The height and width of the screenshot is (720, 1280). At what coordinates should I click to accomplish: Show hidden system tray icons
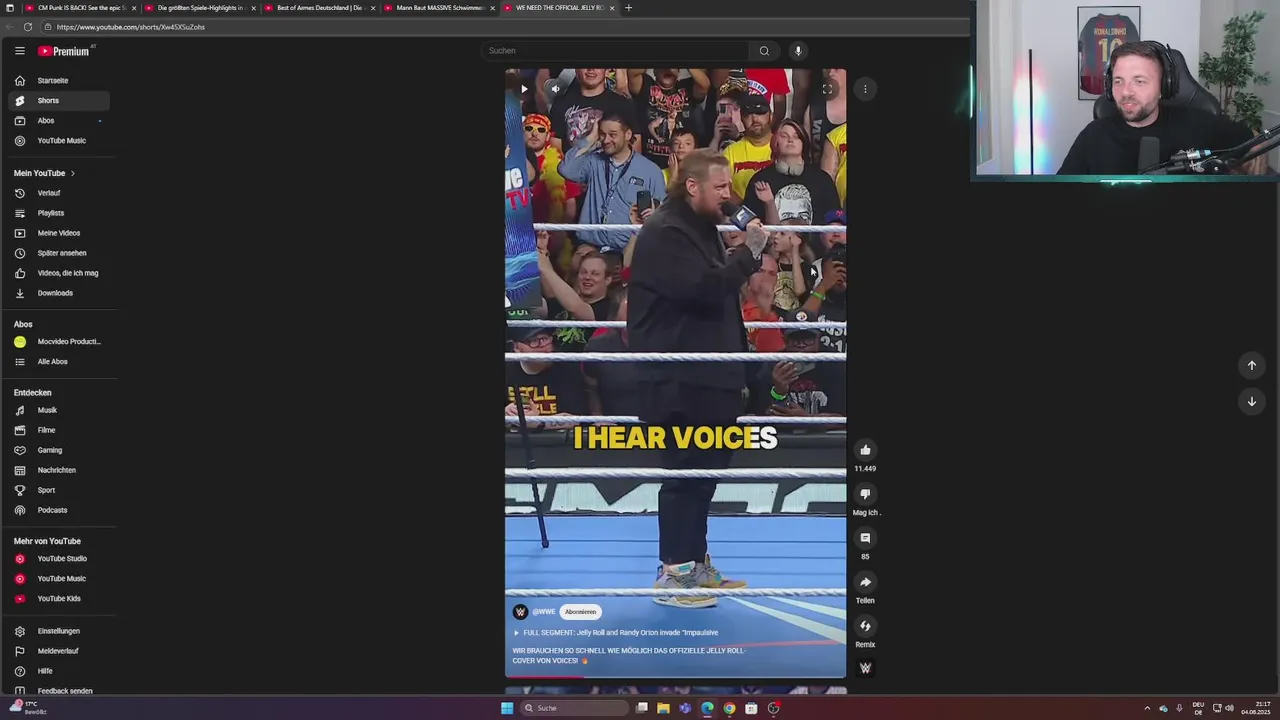(1147, 708)
